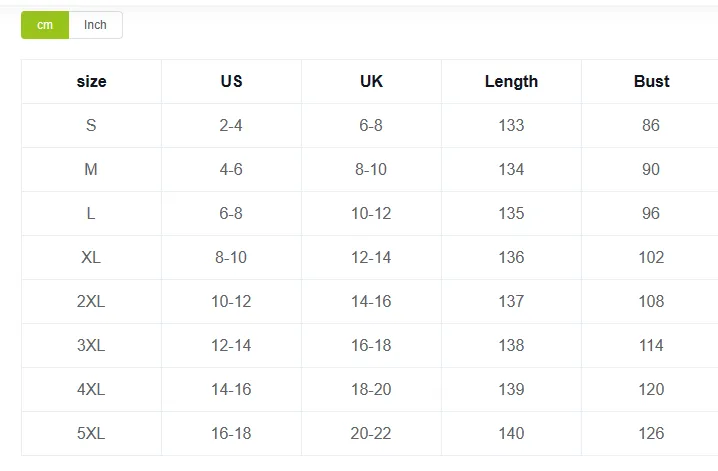
Task: Select the 2XL size row label
Action: click(91, 301)
